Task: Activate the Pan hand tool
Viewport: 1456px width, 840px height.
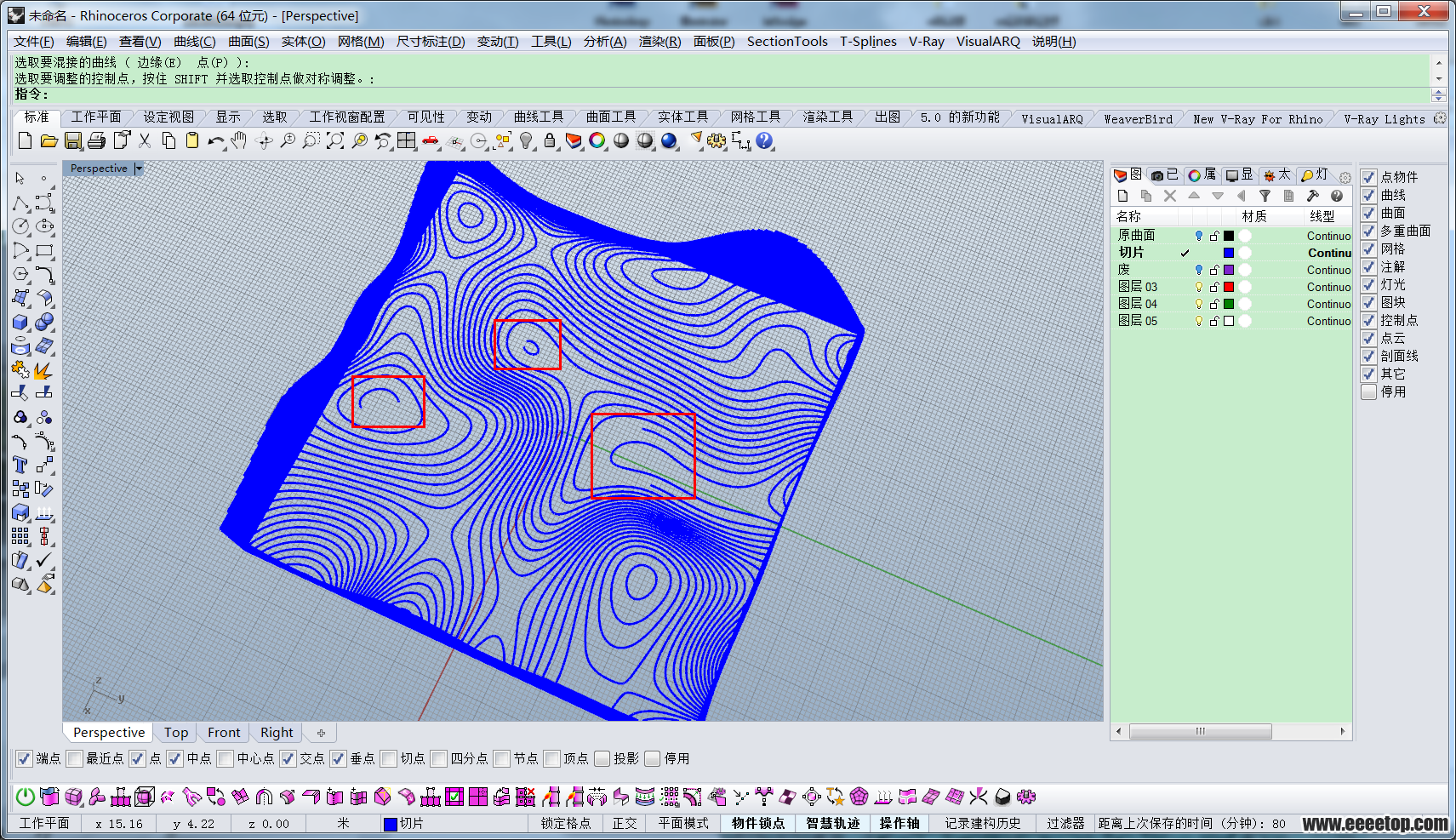Action: click(x=239, y=140)
